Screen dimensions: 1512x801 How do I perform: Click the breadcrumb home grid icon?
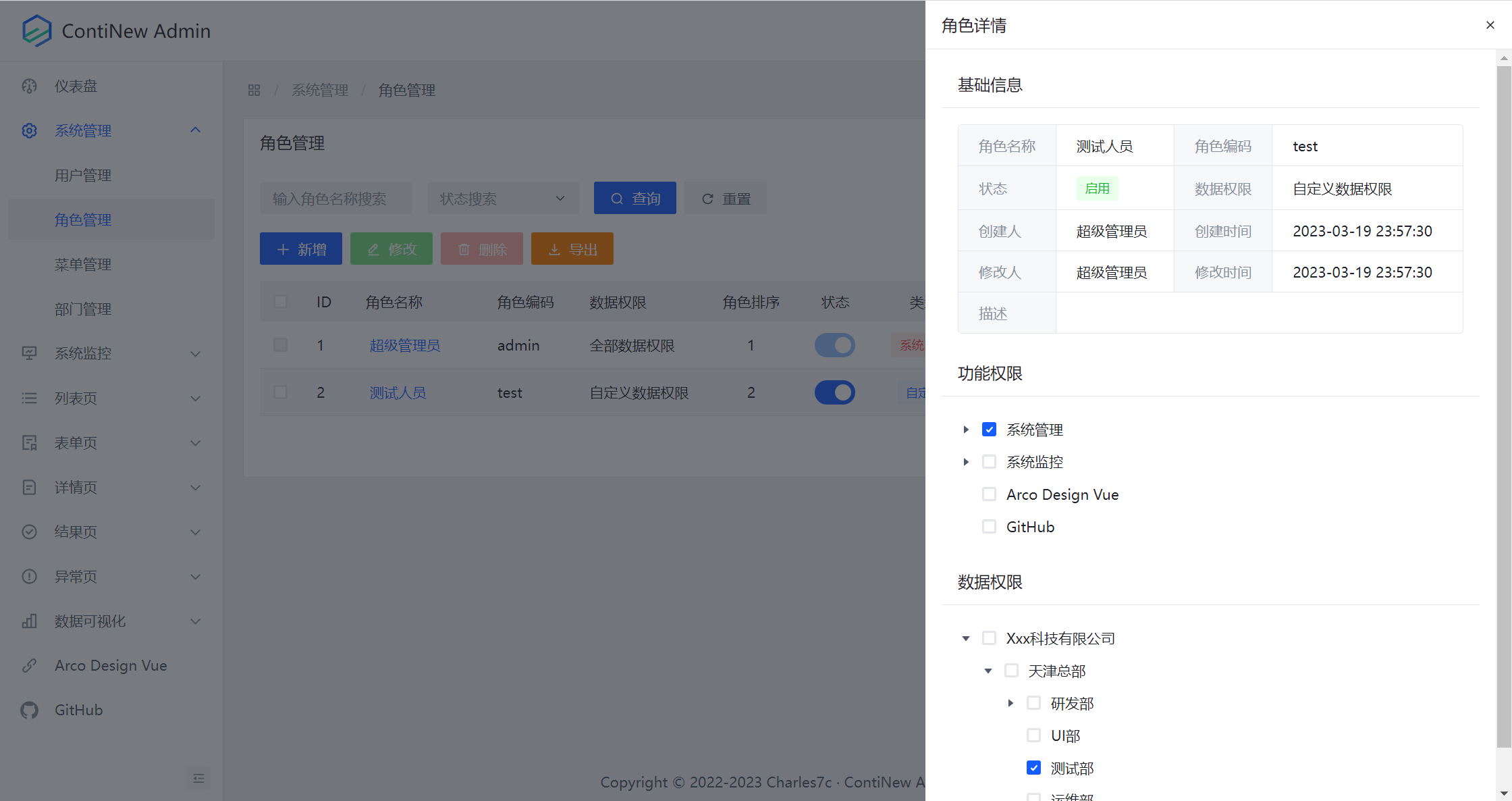click(254, 90)
